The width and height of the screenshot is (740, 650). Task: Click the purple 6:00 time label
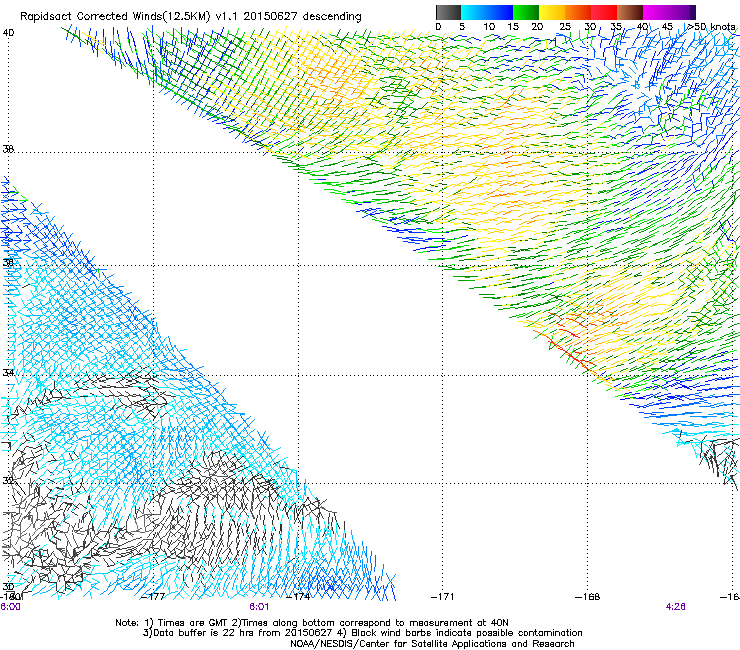[x=10, y=607]
